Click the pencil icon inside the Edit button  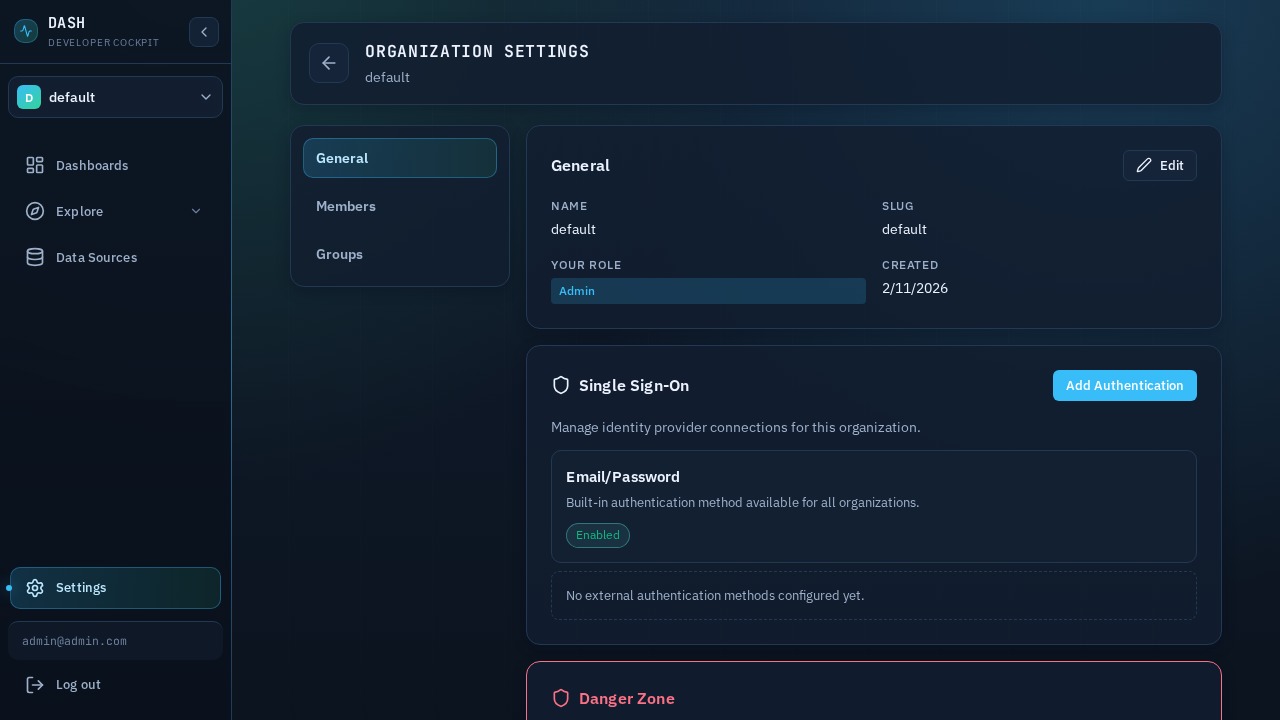(1144, 165)
